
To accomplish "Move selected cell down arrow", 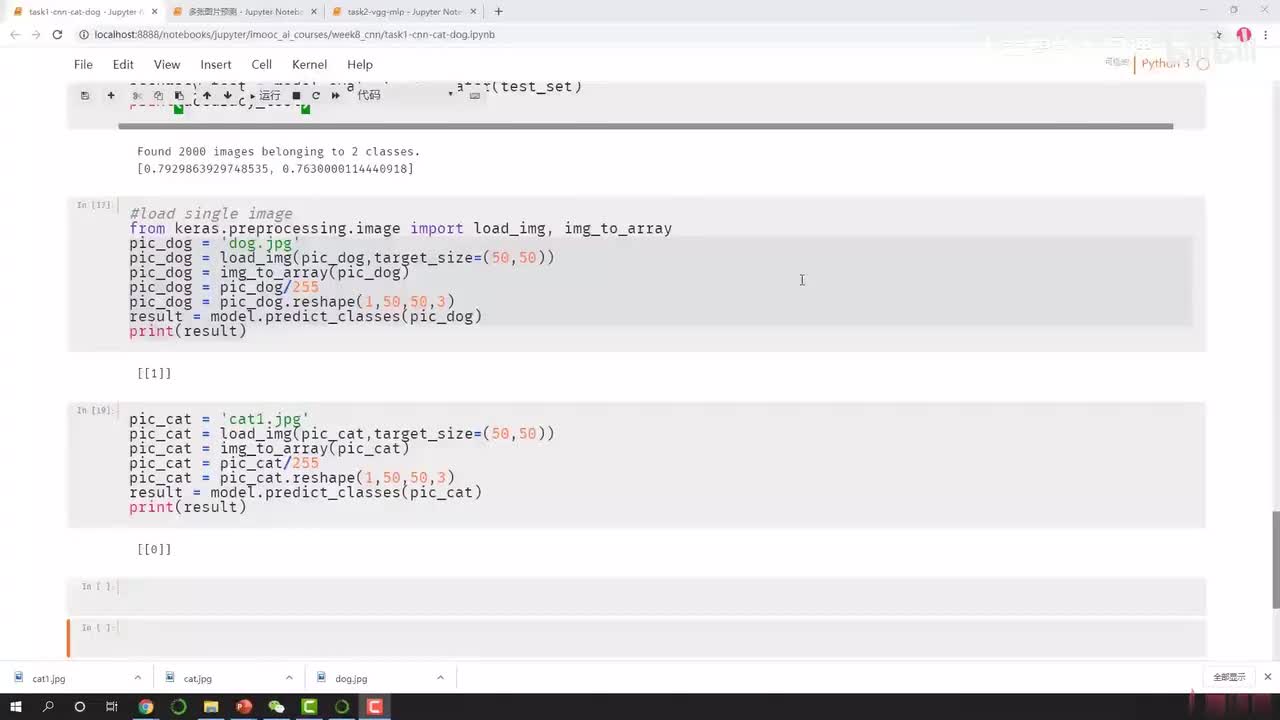I will tap(228, 96).
